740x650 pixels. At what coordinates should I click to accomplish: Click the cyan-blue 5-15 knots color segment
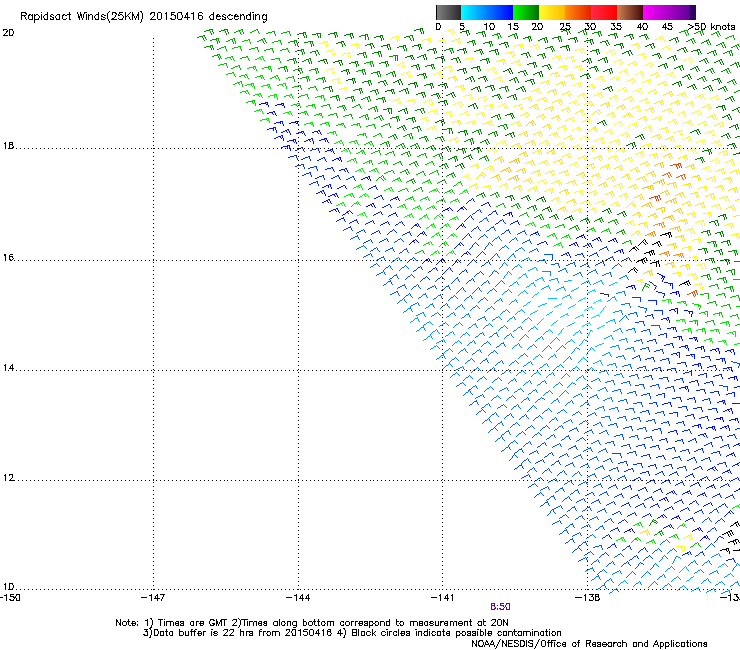487,12
